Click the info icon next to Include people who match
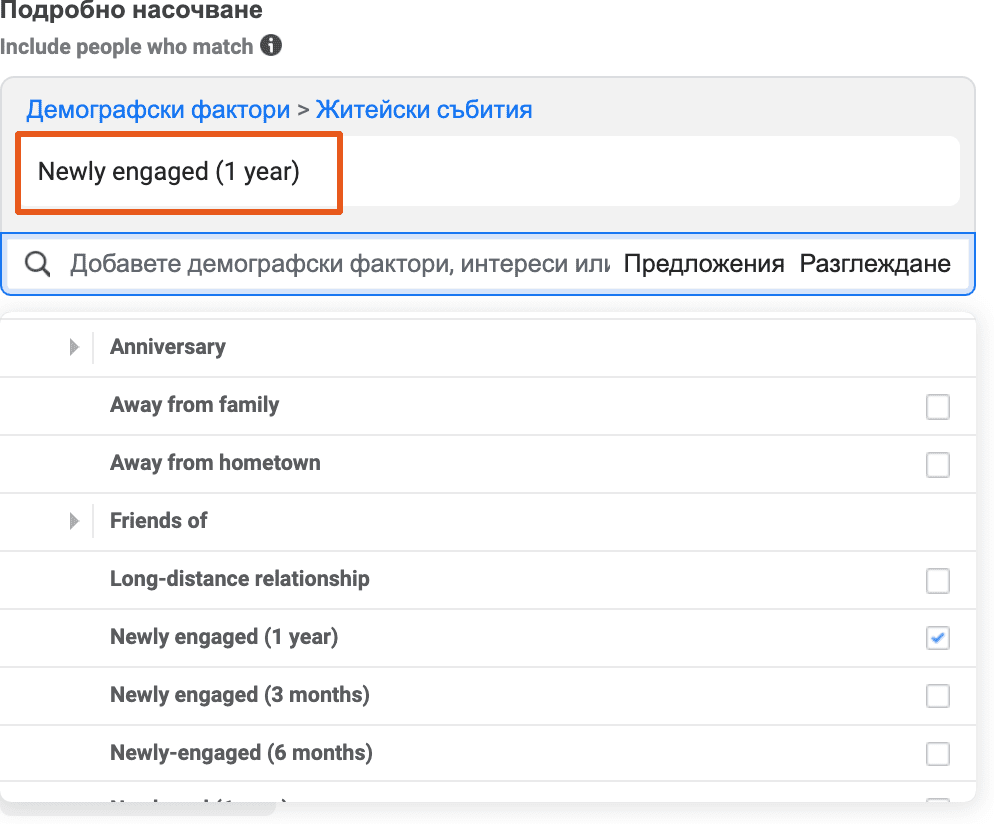 (x=270, y=46)
